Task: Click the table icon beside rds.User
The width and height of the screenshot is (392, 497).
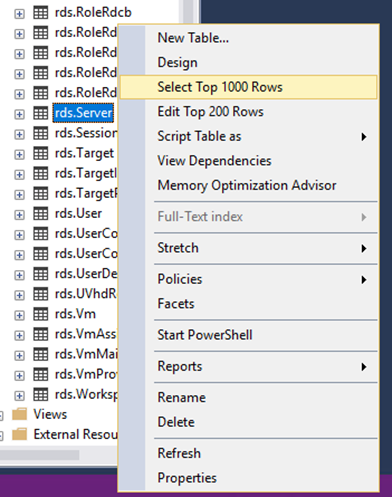Action: coord(41,214)
